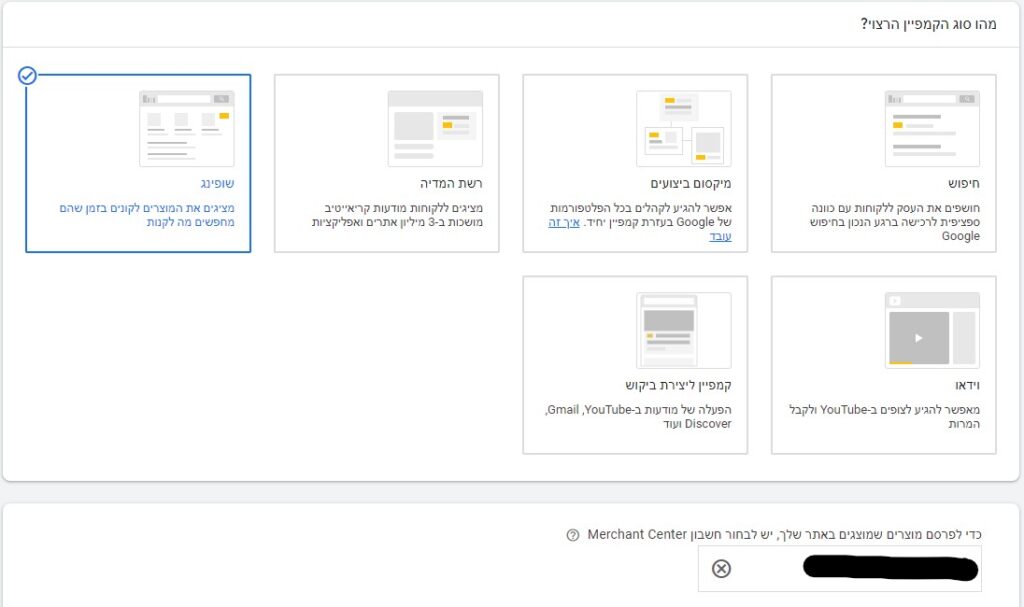Click the blue checkmark on Shopping card

[27, 76]
